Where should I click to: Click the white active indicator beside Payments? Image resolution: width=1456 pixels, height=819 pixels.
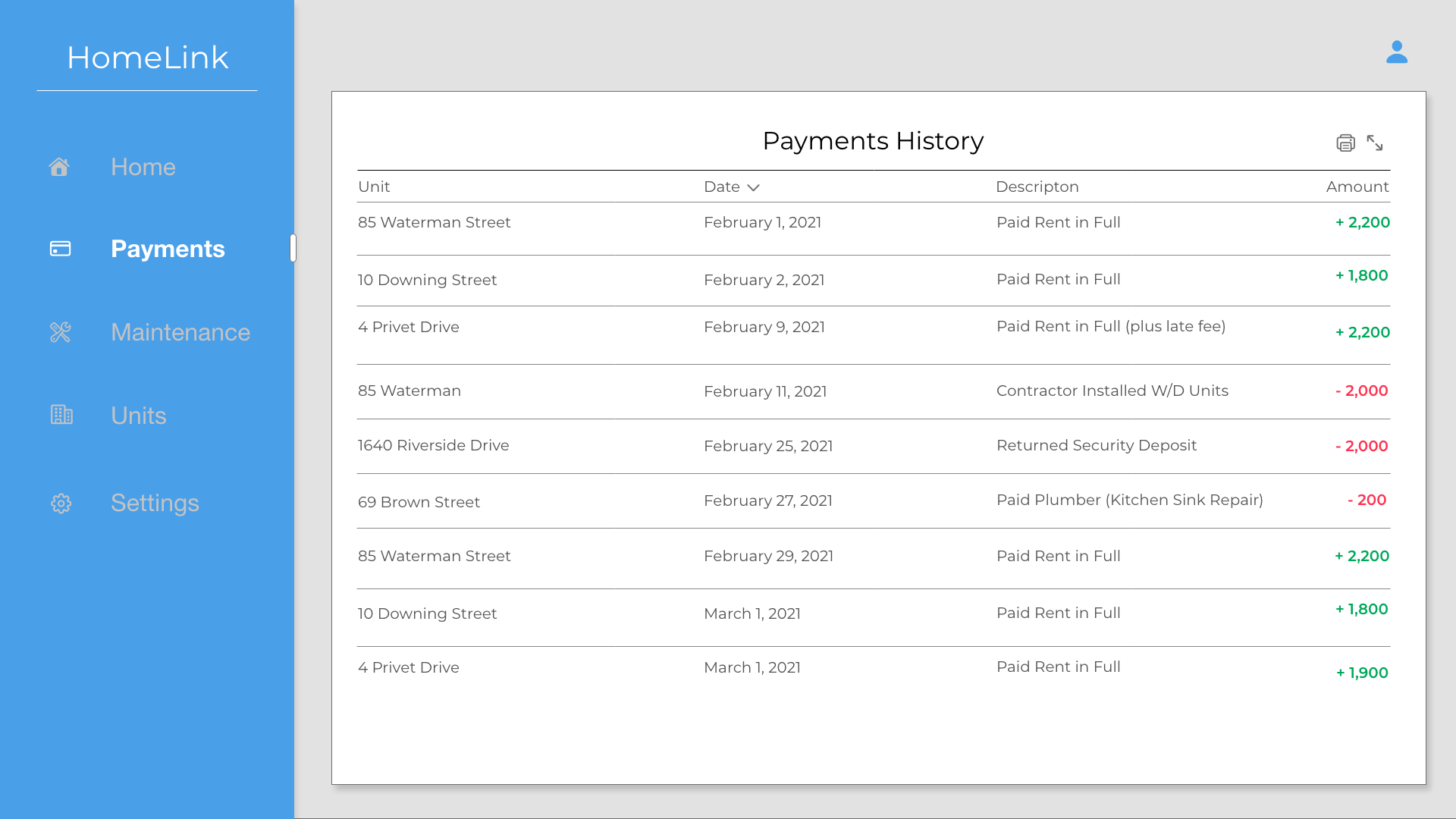pyautogui.click(x=293, y=248)
